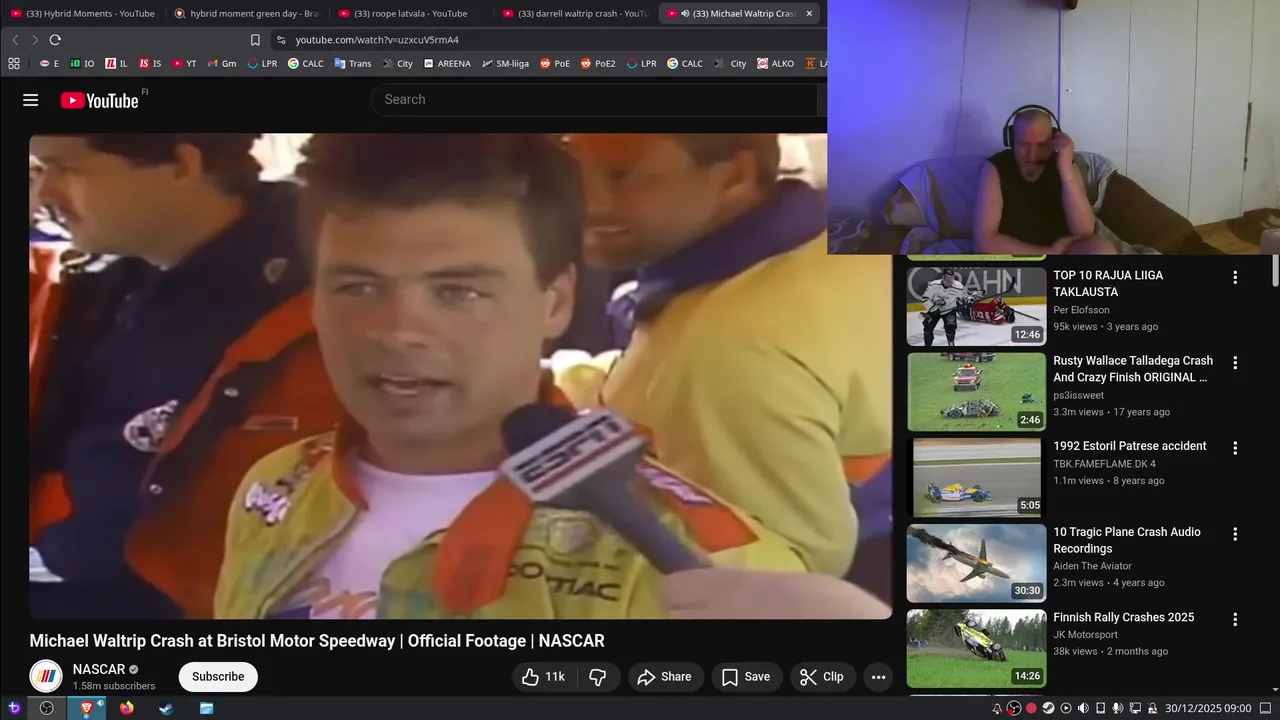Click the YouTube search field
The width and height of the screenshot is (1280, 720).
coord(595,100)
